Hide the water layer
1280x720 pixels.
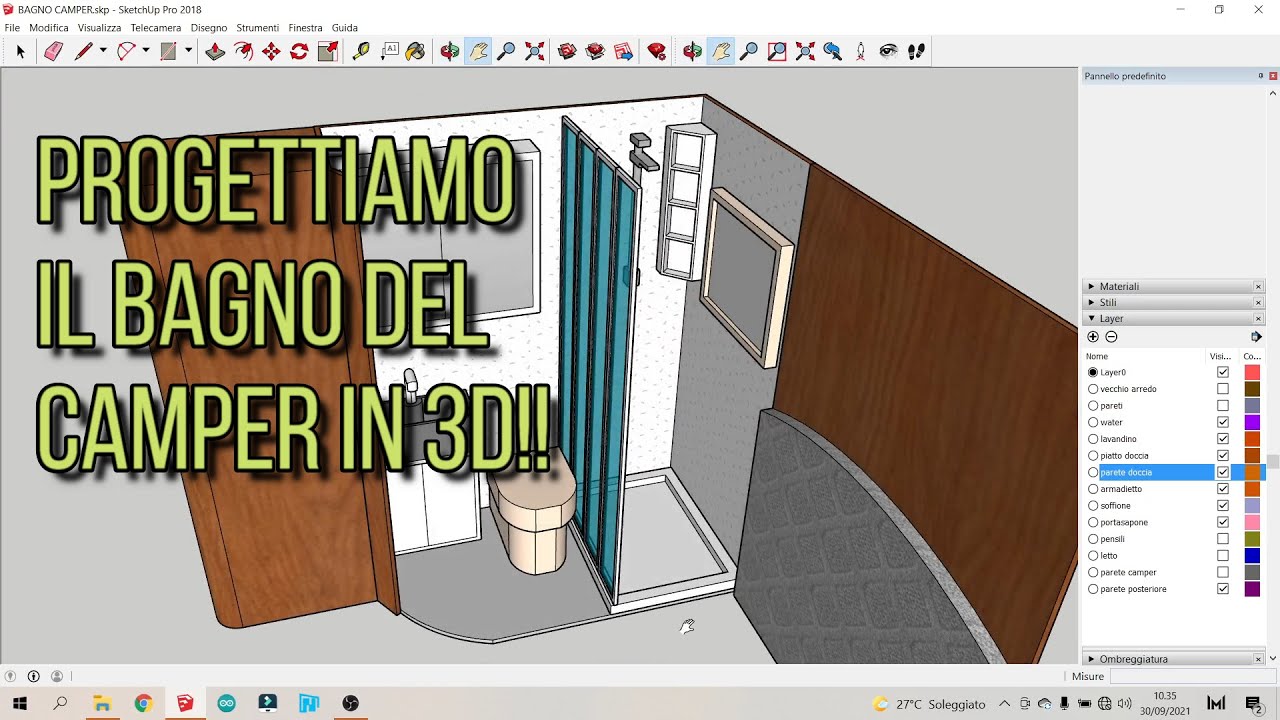coord(1222,422)
